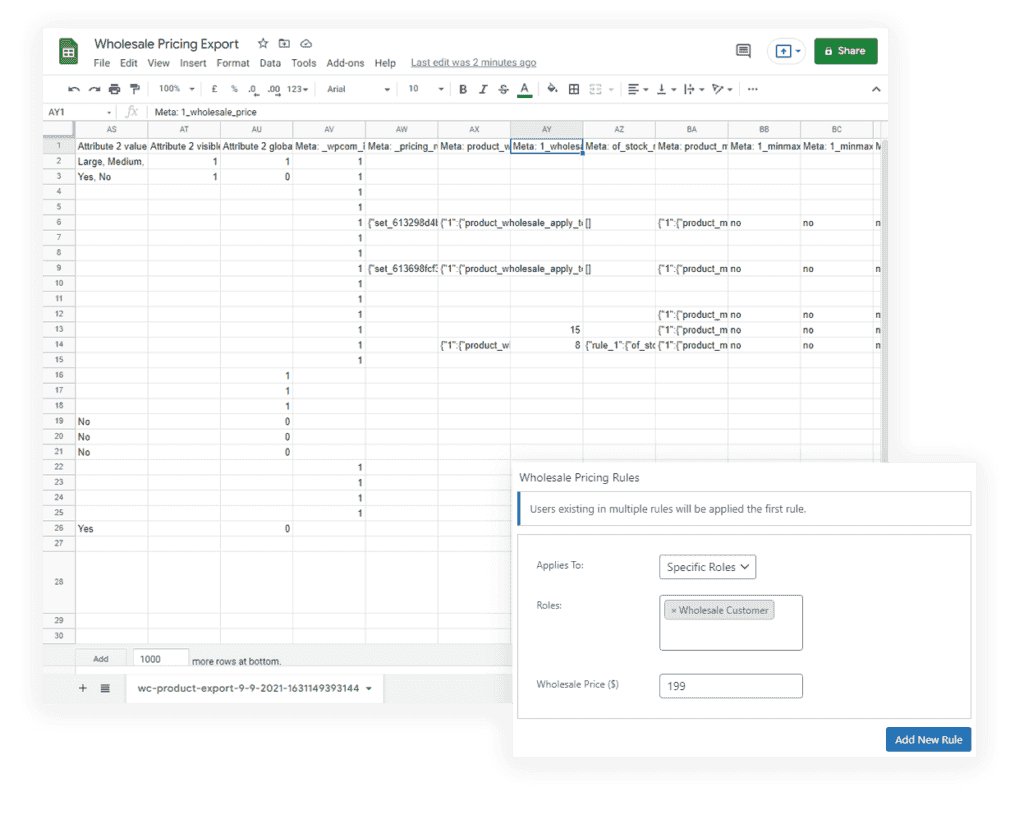1024x815 pixels.
Task: Click the green Share button
Action: [846, 51]
